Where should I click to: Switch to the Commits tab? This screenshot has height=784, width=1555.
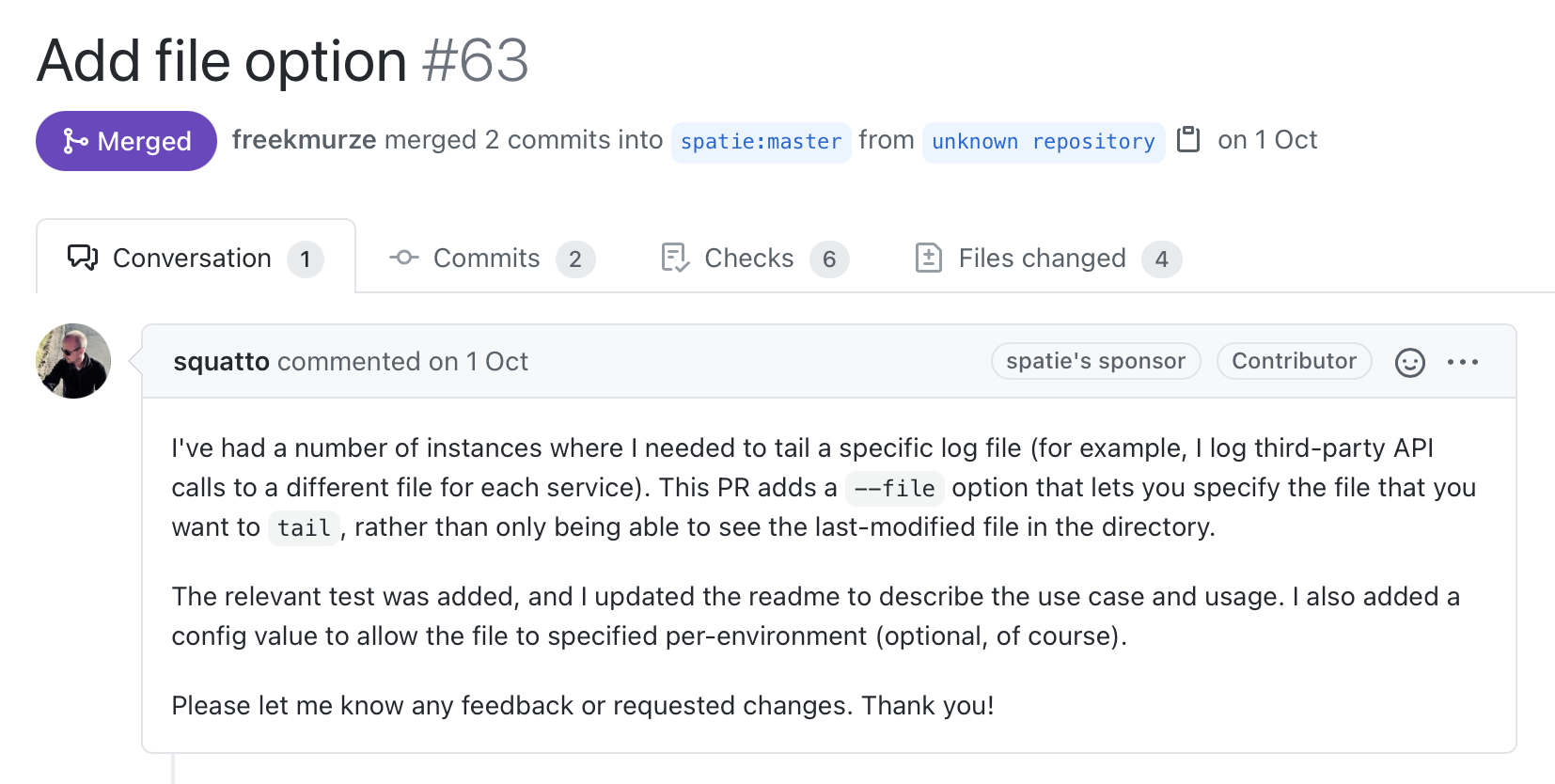click(x=492, y=259)
